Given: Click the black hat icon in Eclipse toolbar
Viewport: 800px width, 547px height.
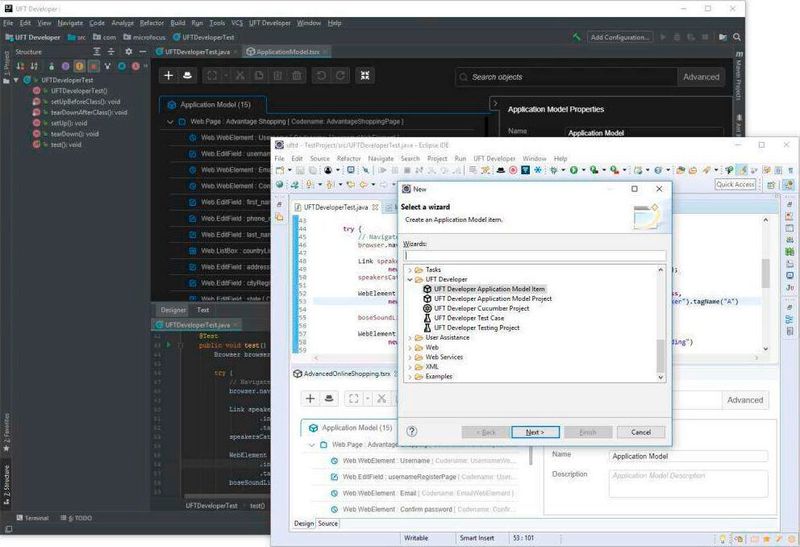Looking at the screenshot, I should [501, 170].
